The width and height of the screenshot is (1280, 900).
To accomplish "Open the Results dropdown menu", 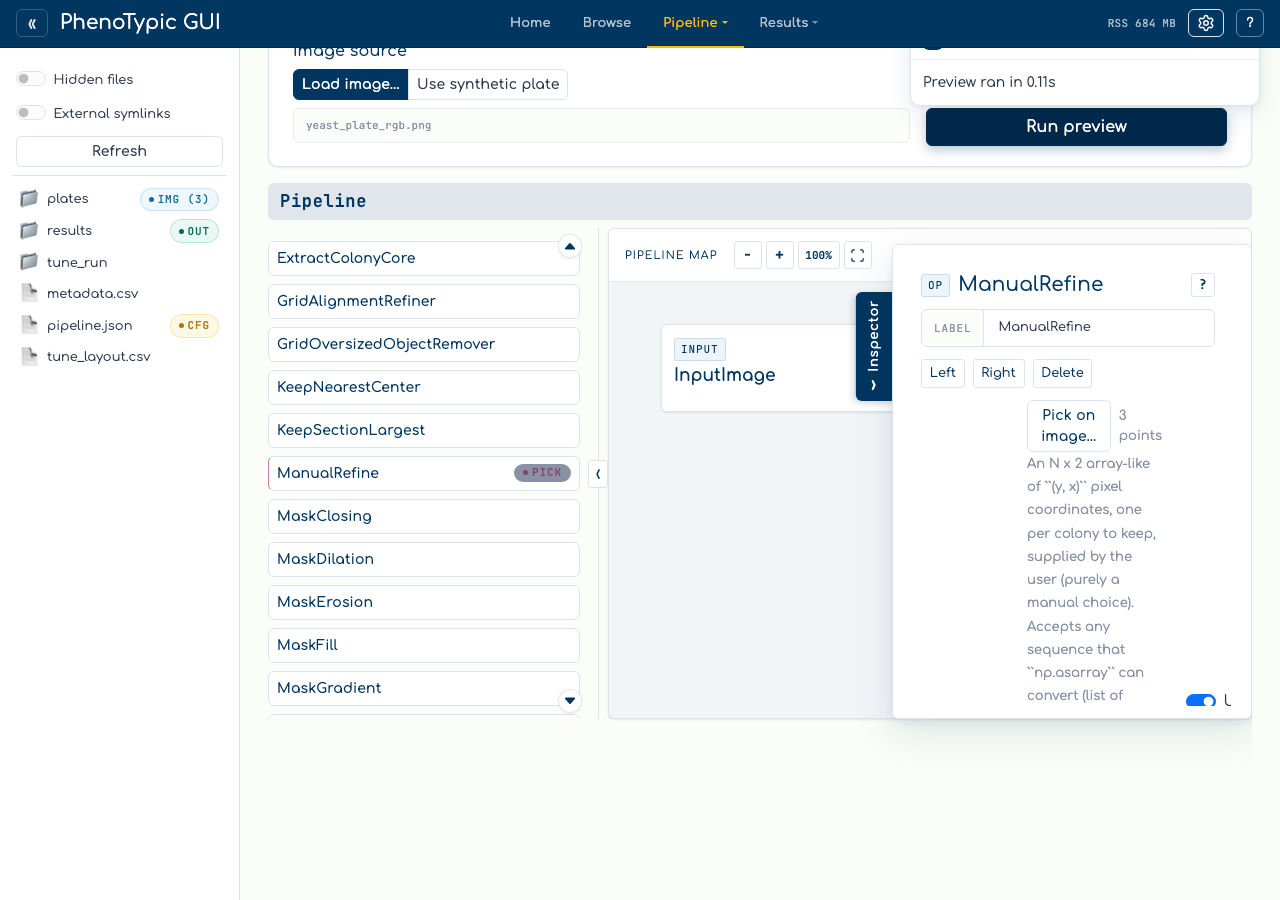I will point(788,23).
